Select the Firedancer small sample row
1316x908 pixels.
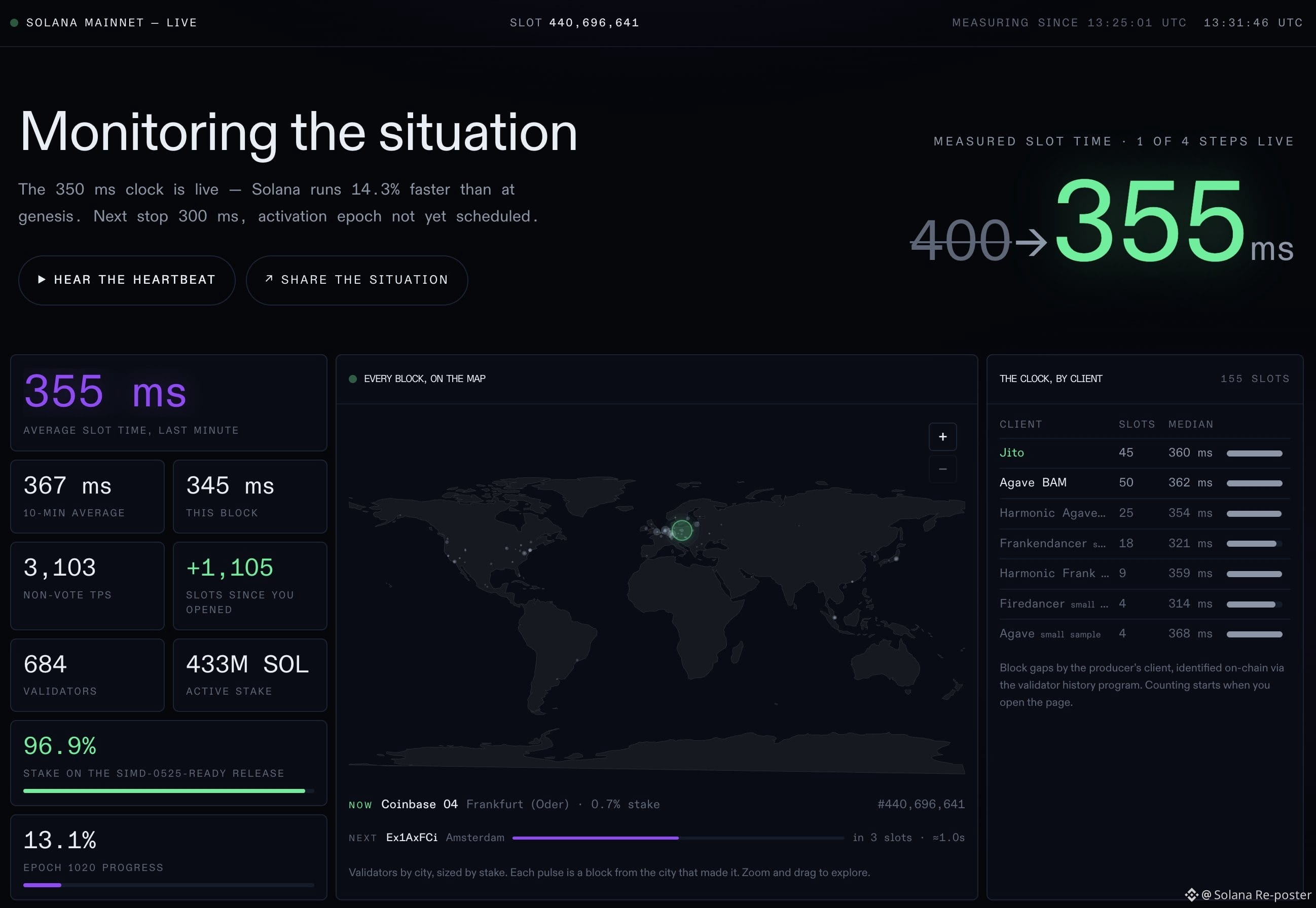[x=1144, y=603]
